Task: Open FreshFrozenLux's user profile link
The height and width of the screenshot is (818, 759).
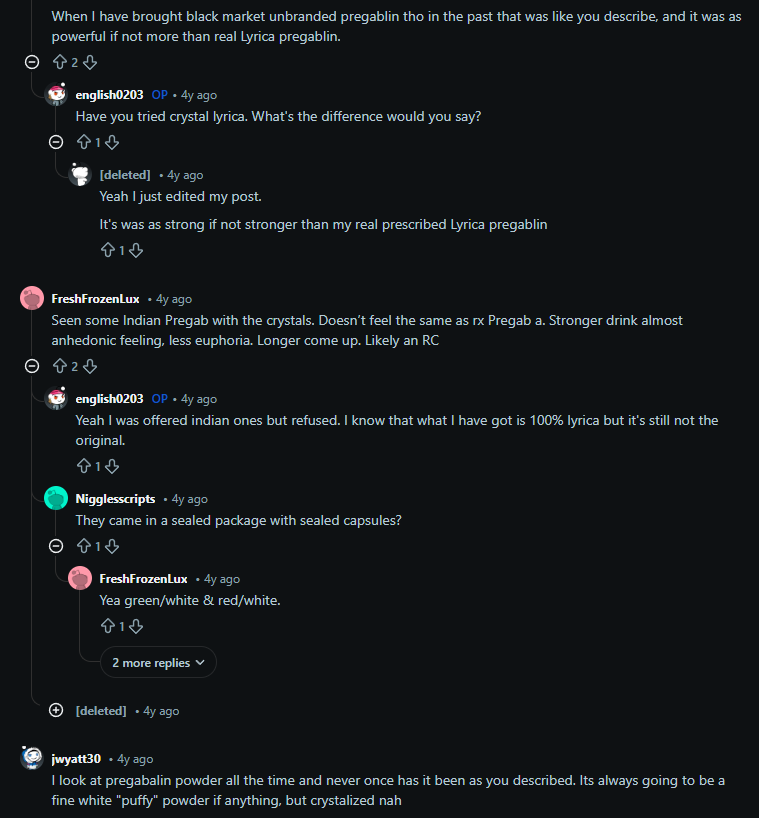Action: (x=95, y=299)
